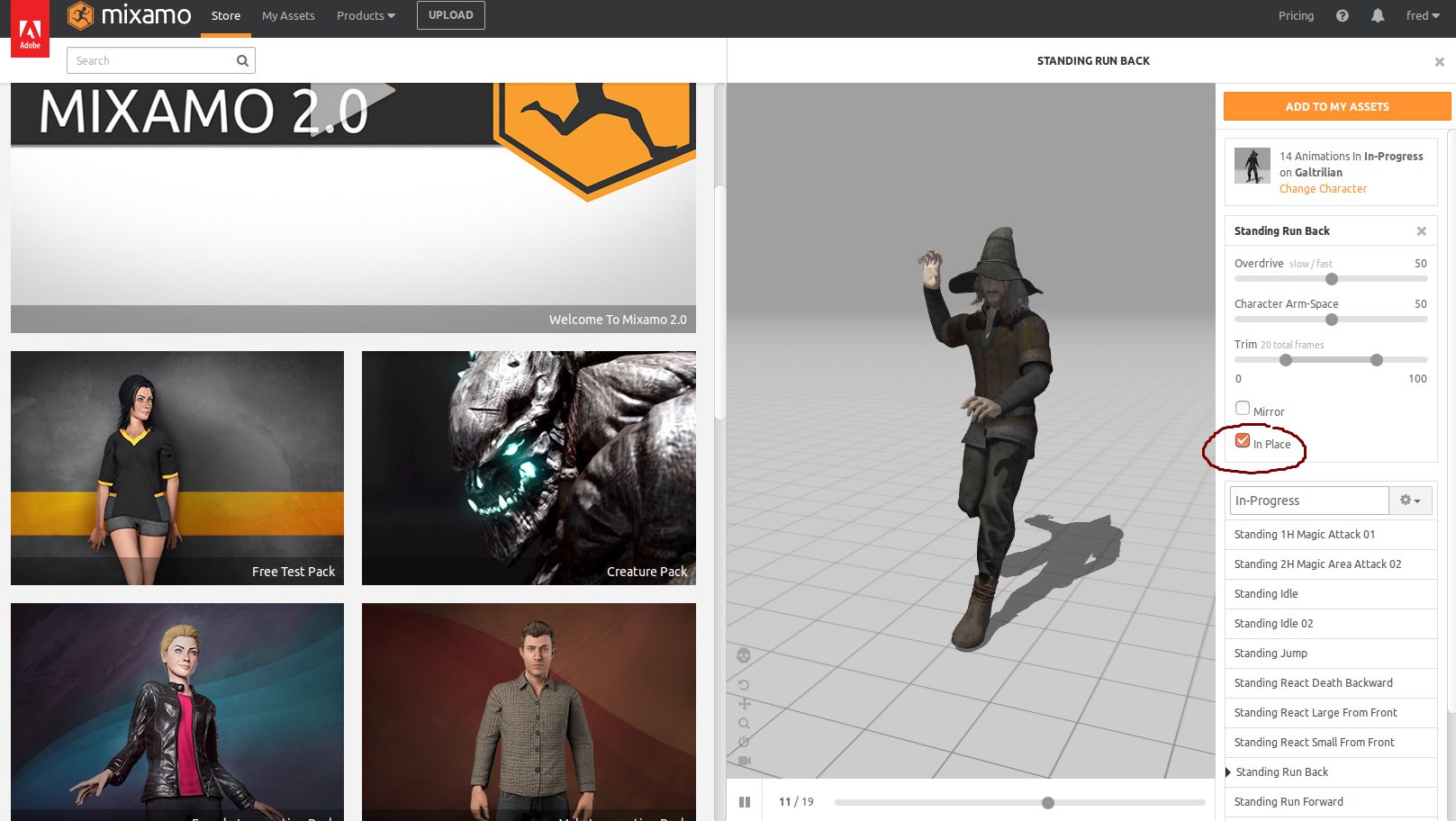Click the Change Character link

pos(1323,189)
